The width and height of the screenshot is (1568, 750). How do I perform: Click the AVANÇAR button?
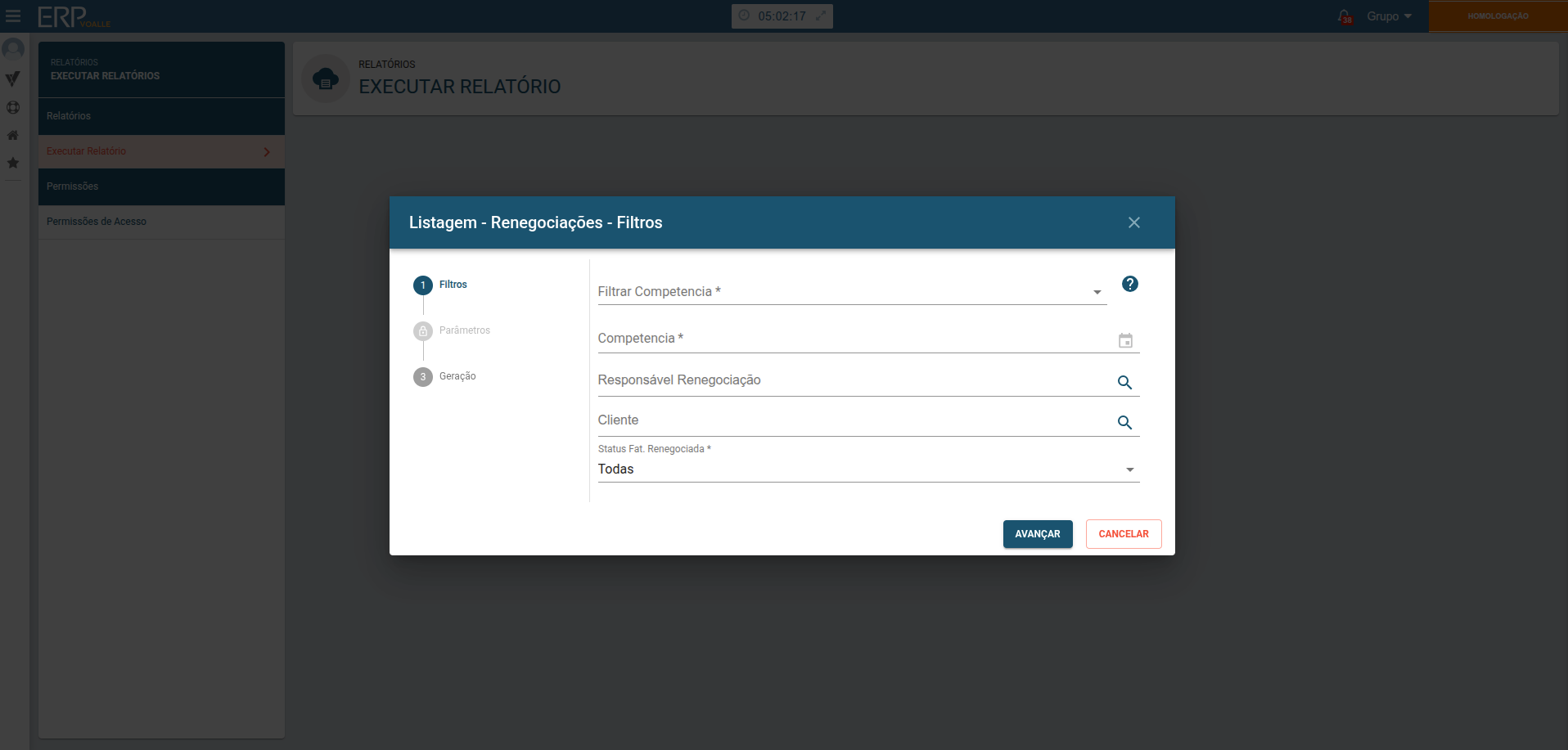tap(1037, 534)
